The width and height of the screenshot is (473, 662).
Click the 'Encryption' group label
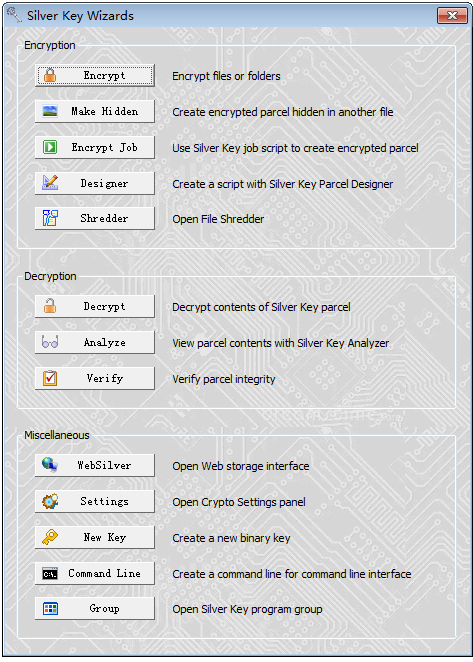pyautogui.click(x=50, y=45)
